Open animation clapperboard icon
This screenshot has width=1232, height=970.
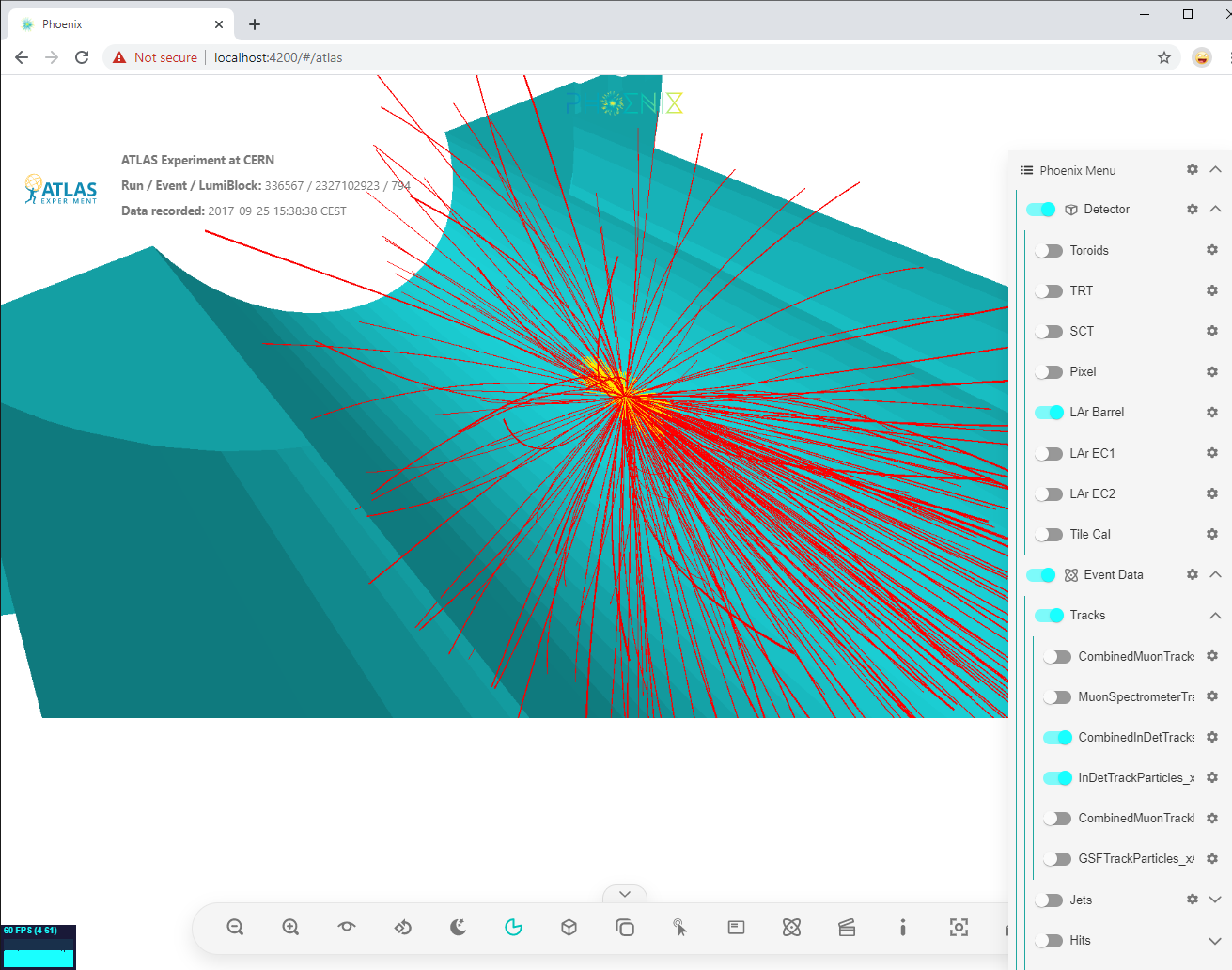click(x=847, y=928)
